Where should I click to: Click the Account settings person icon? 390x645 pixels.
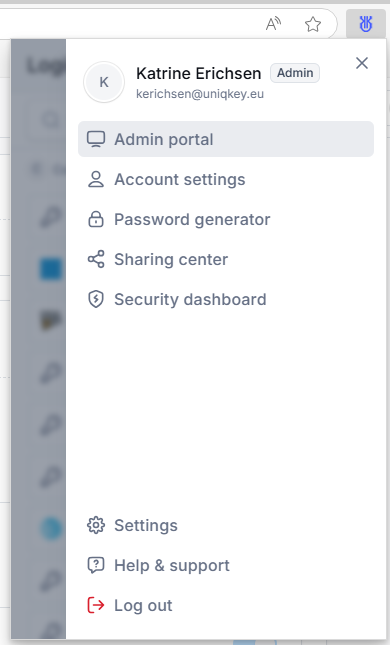(x=96, y=179)
